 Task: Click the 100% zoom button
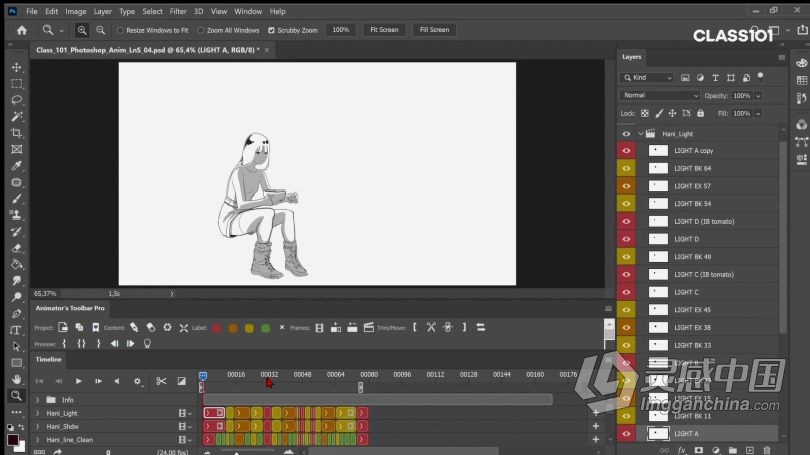[x=340, y=30]
